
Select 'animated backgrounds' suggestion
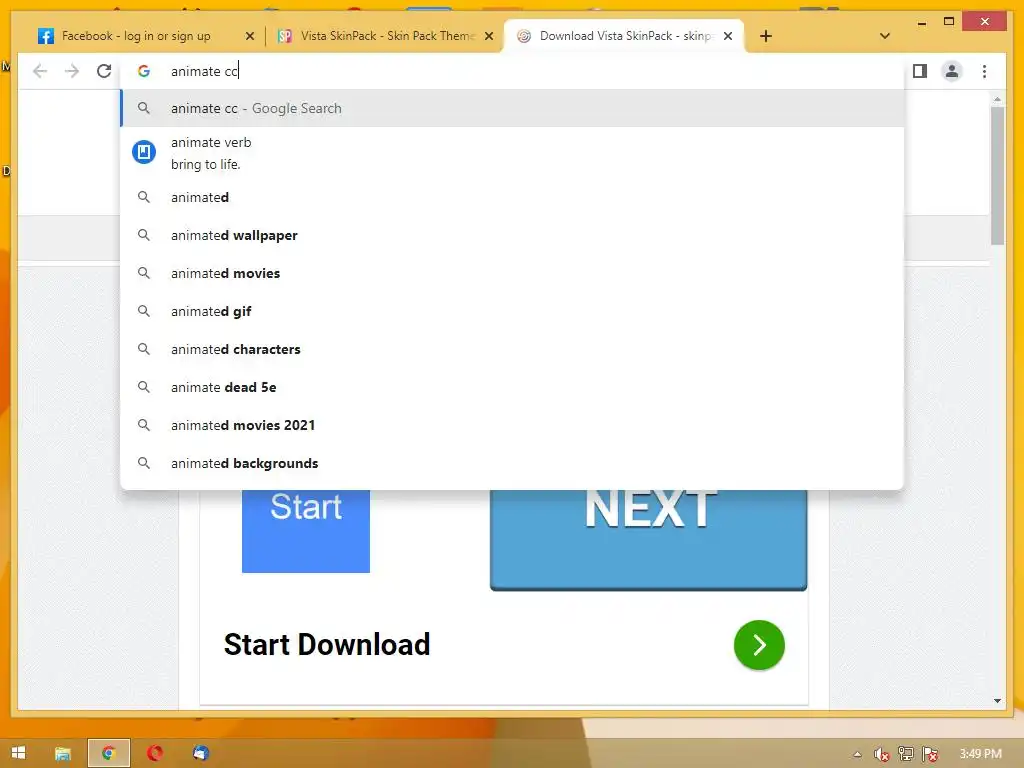512,463
